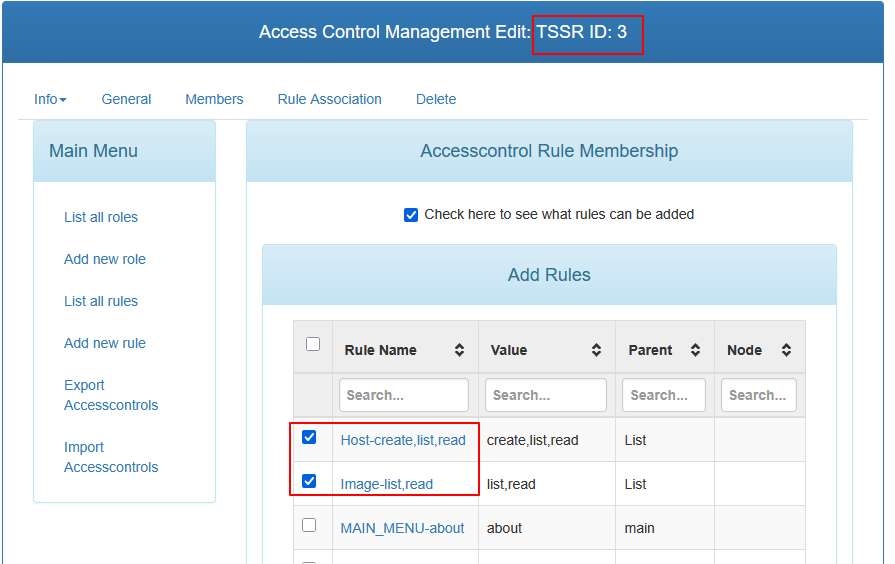The height and width of the screenshot is (564, 895).
Task: Toggle the select-all checkbox in table header
Action: point(313,344)
